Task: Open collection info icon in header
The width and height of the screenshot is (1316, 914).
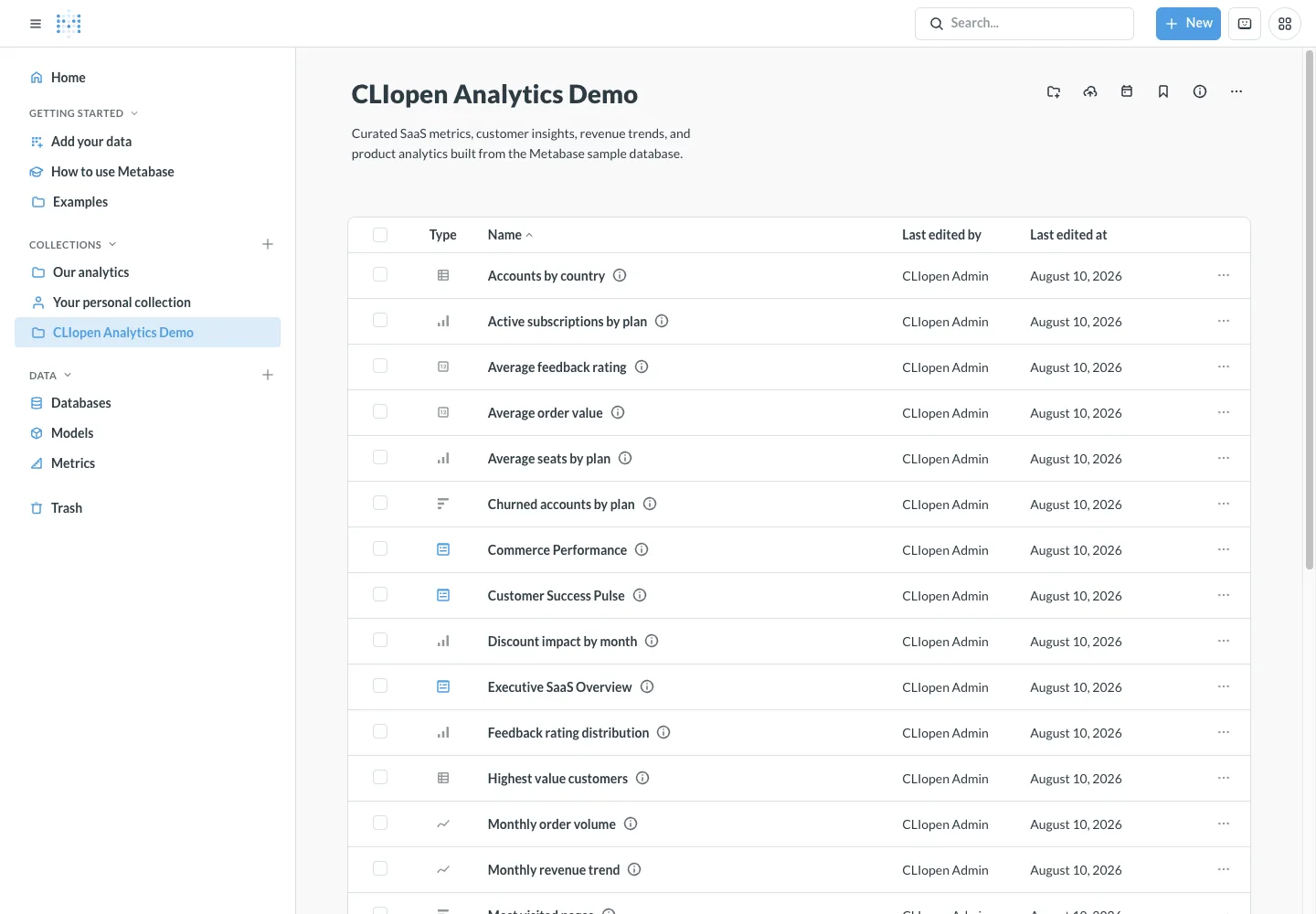Action: point(1200,91)
